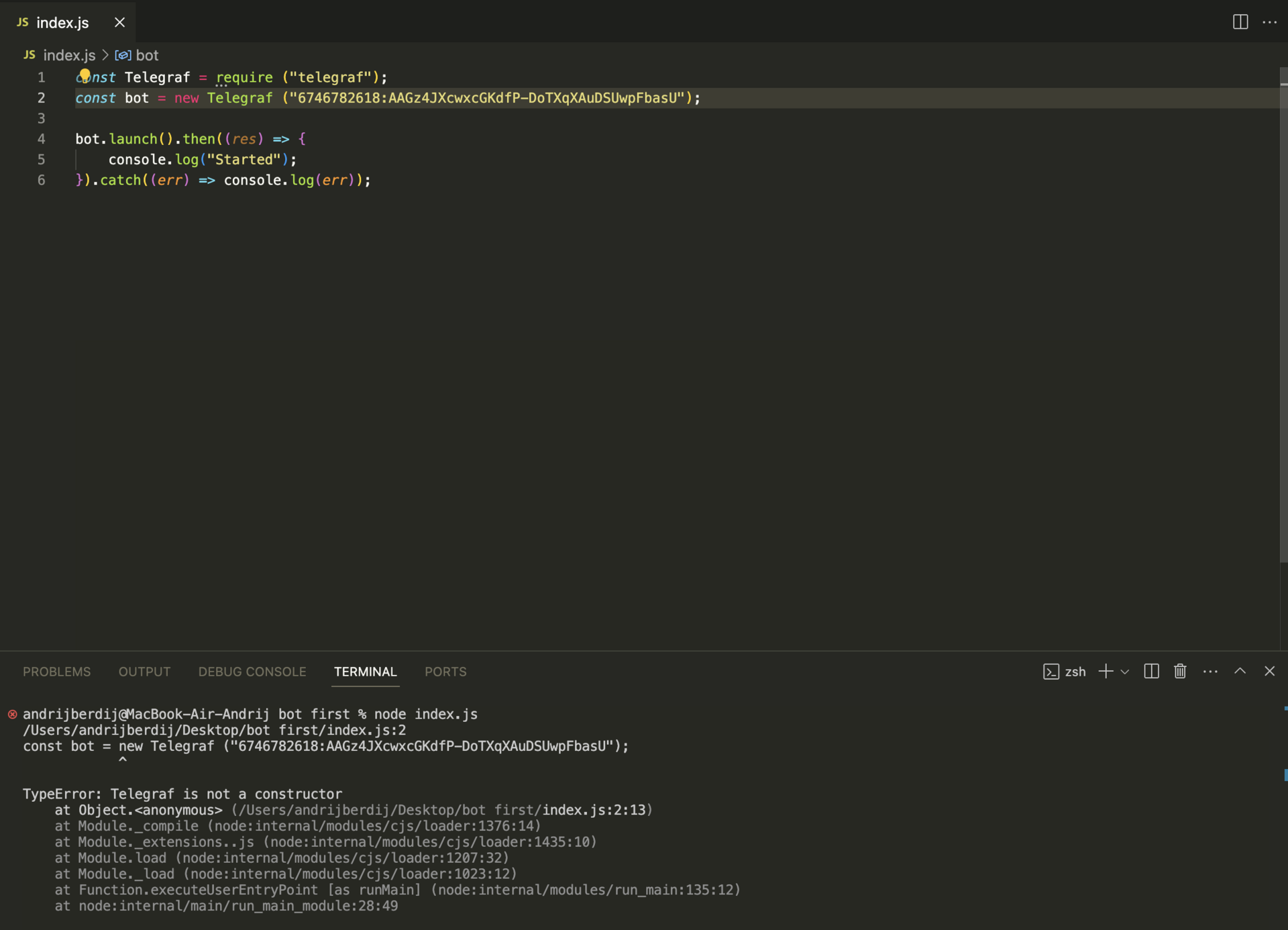This screenshot has height=930, width=1288.
Task: Create a new terminal with plus icon
Action: [1106, 671]
